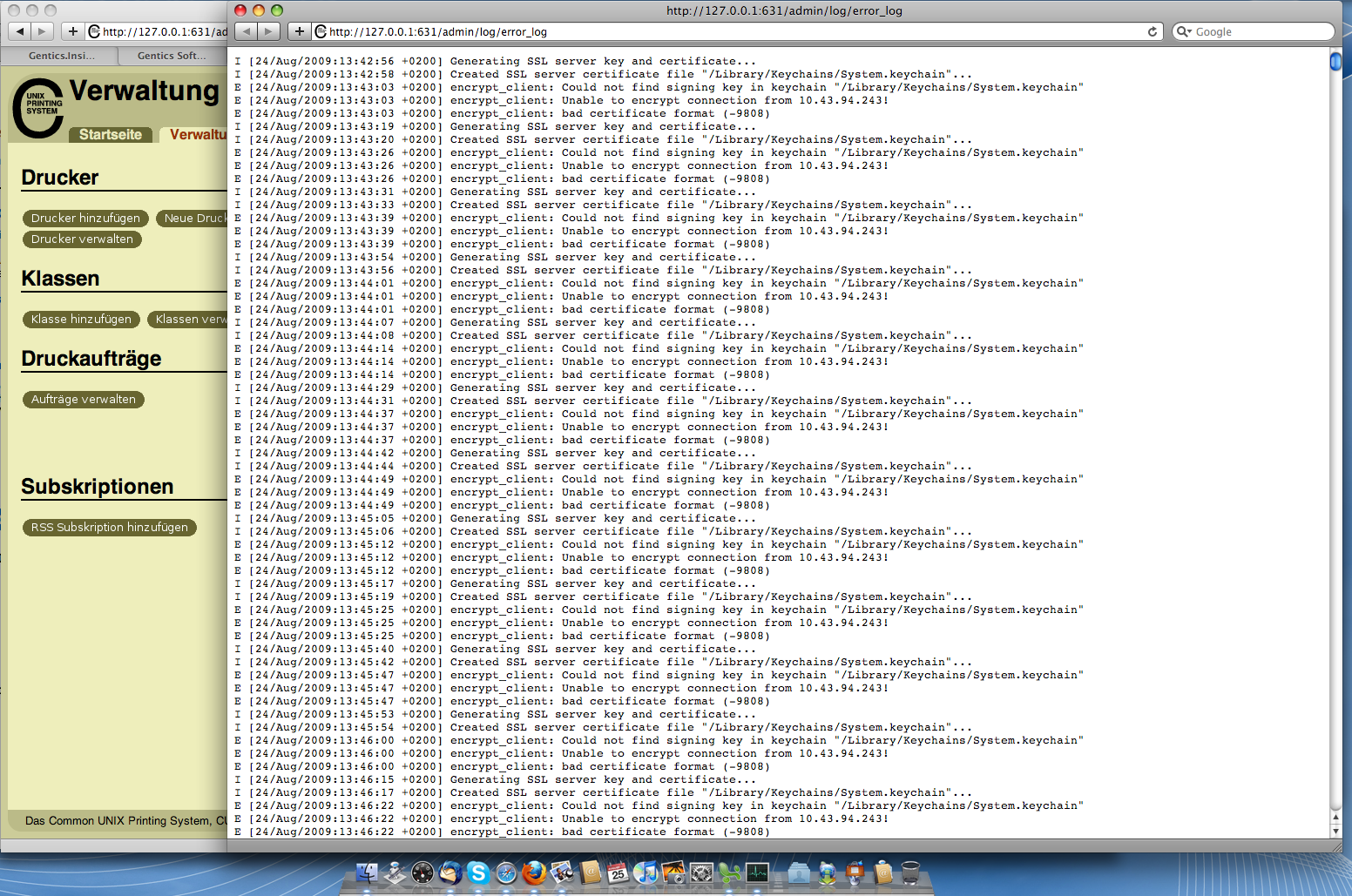The image size is (1352, 896).
Task: Click the CUPS Verwaltung window address bar
Action: click(x=158, y=31)
